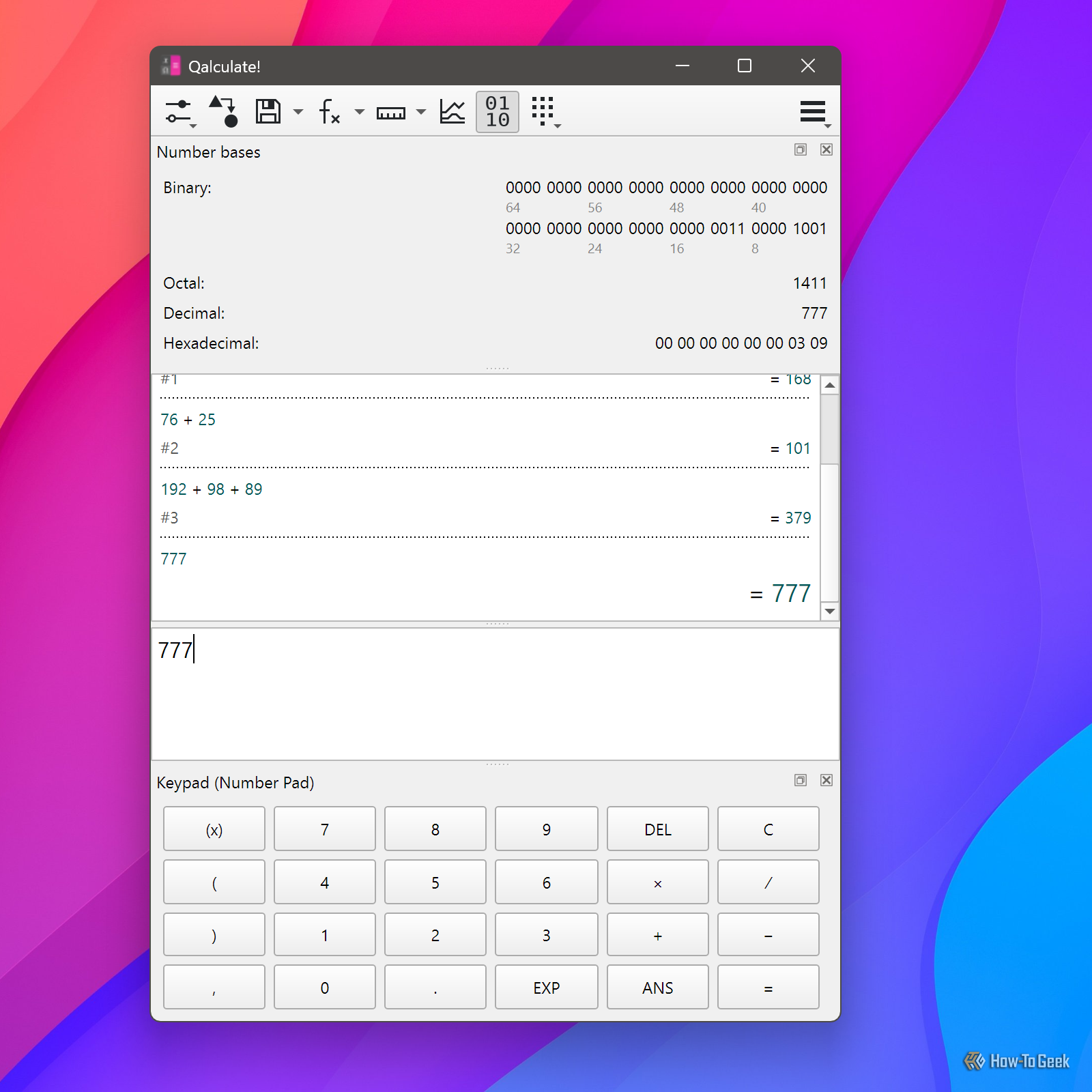Click the comma key
Viewport: 1092px width, 1092px height.
(214, 988)
